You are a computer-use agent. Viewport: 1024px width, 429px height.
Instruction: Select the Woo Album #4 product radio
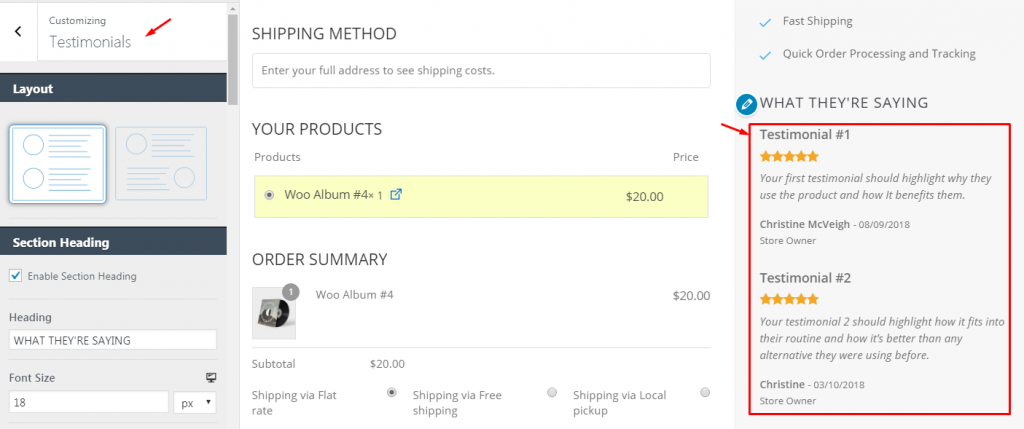269,195
